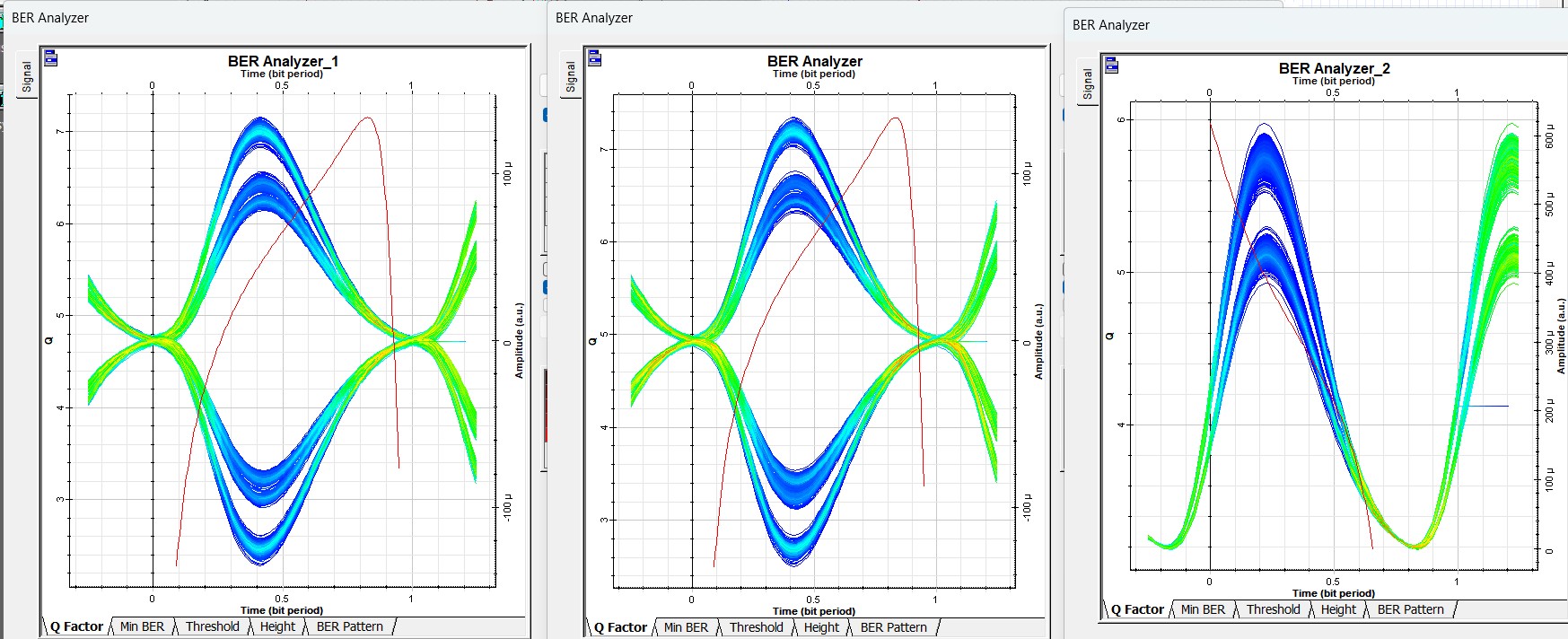Show Height tab in BER Analyzer_1

tap(277, 626)
